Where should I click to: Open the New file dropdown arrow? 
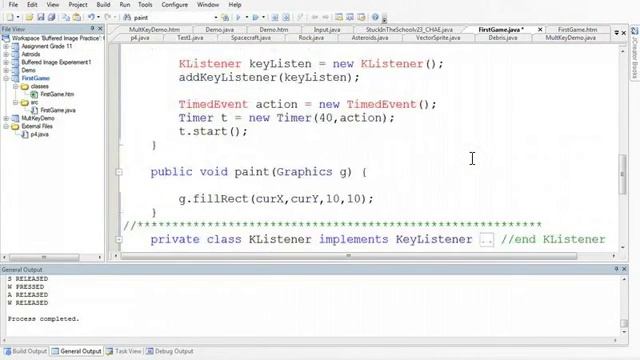coord(18,17)
